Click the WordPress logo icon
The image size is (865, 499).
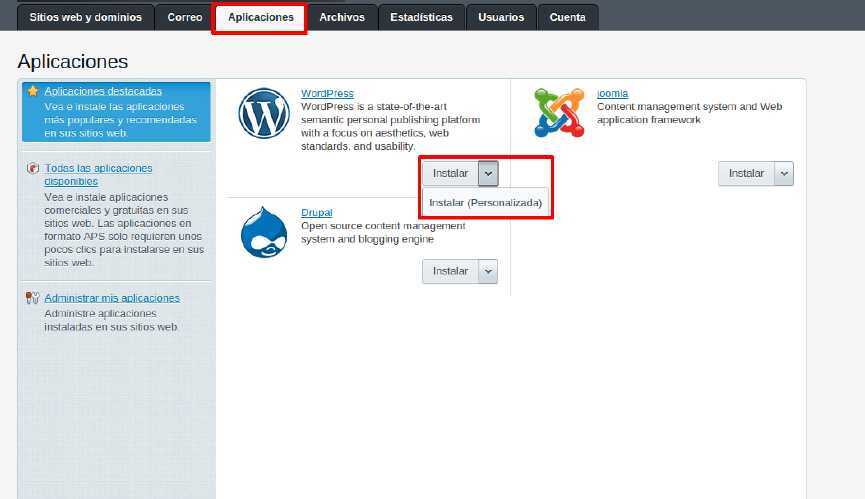(264, 114)
